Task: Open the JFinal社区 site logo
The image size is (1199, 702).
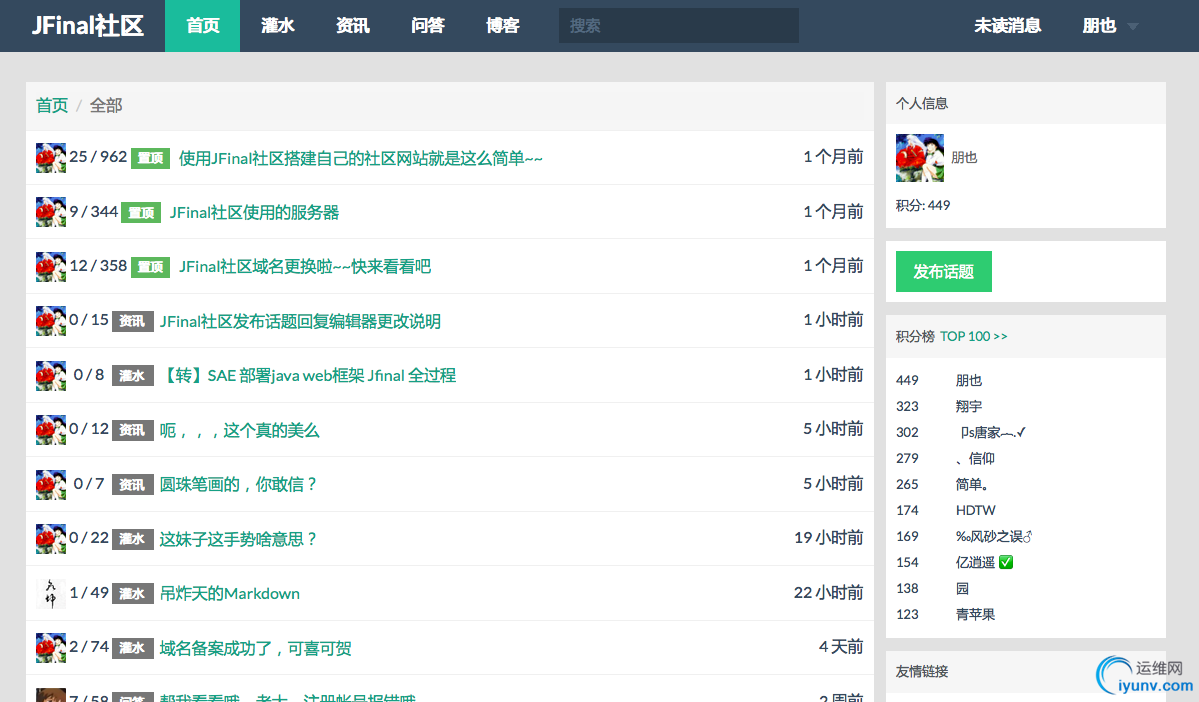Action: pyautogui.click(x=87, y=26)
